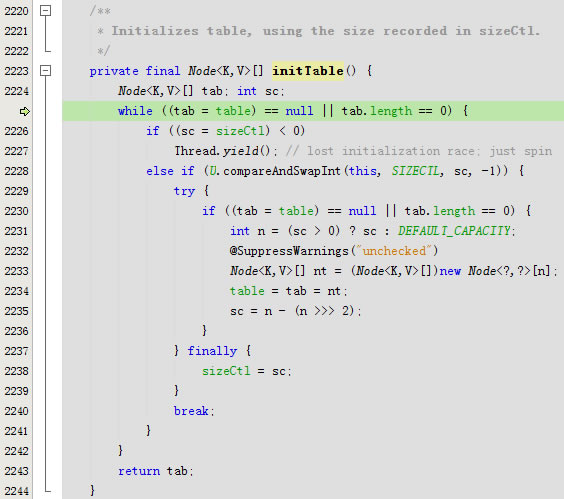Click 'DEFAULT_CAPACITY' constant on line 2231

click(x=454, y=231)
